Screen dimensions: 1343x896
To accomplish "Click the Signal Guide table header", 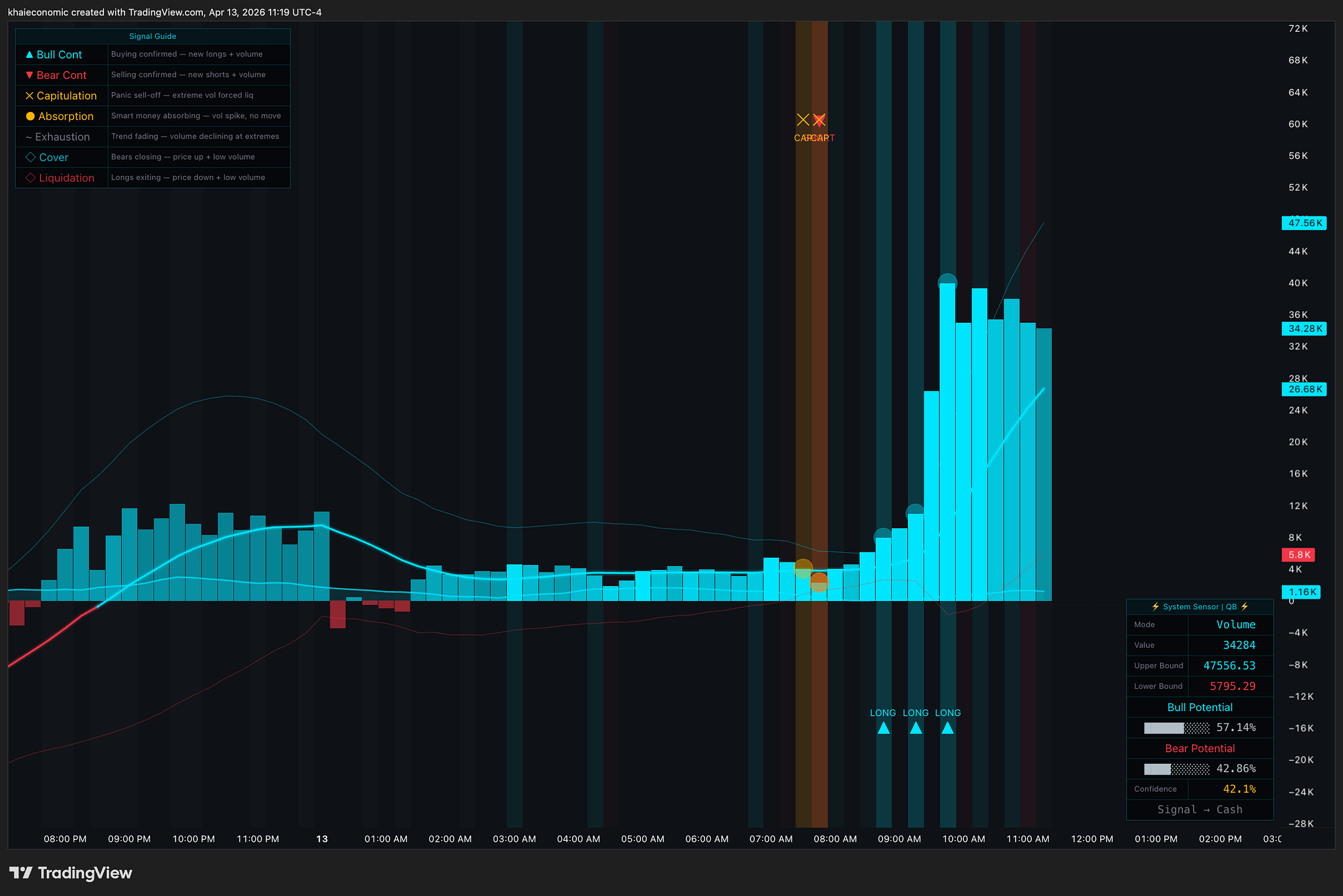I will (x=152, y=36).
